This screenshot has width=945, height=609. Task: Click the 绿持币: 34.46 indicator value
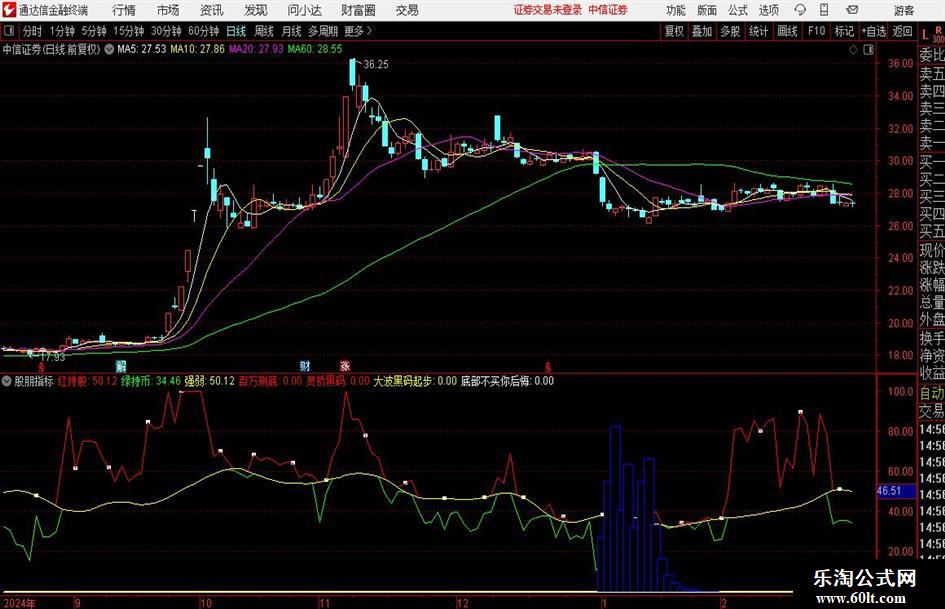tap(151, 381)
